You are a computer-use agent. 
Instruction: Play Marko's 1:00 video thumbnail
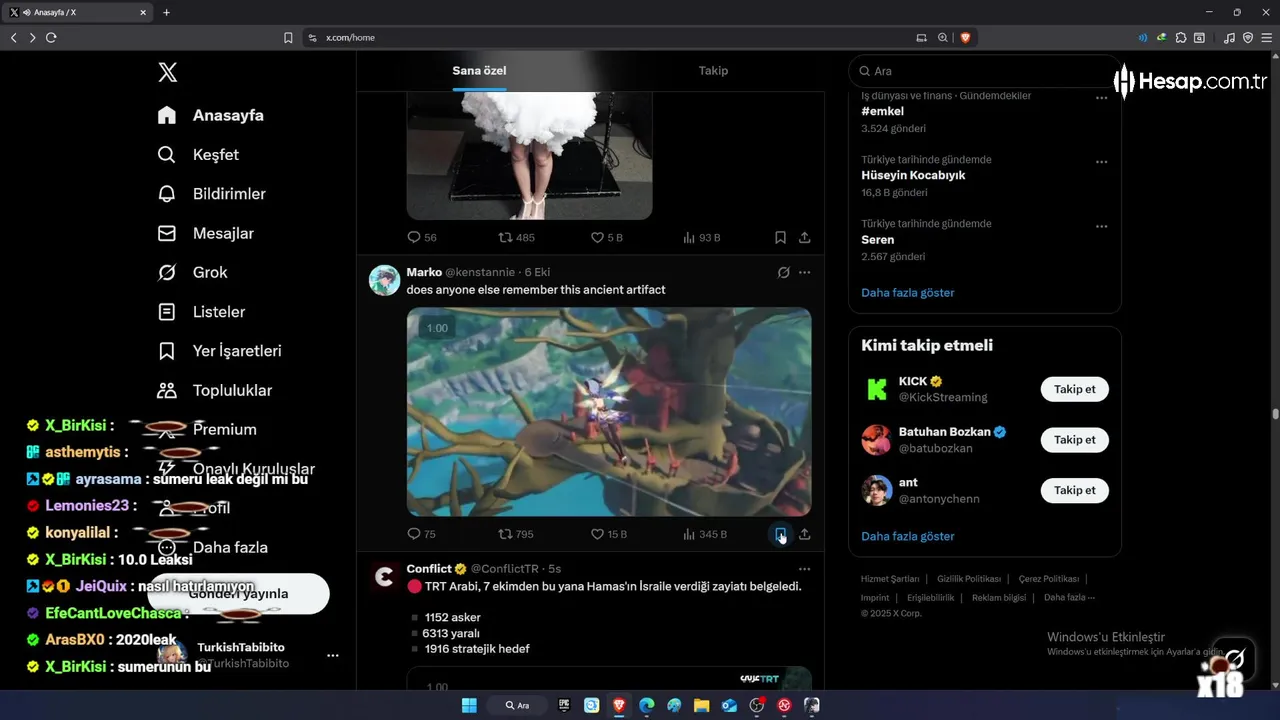(x=608, y=411)
